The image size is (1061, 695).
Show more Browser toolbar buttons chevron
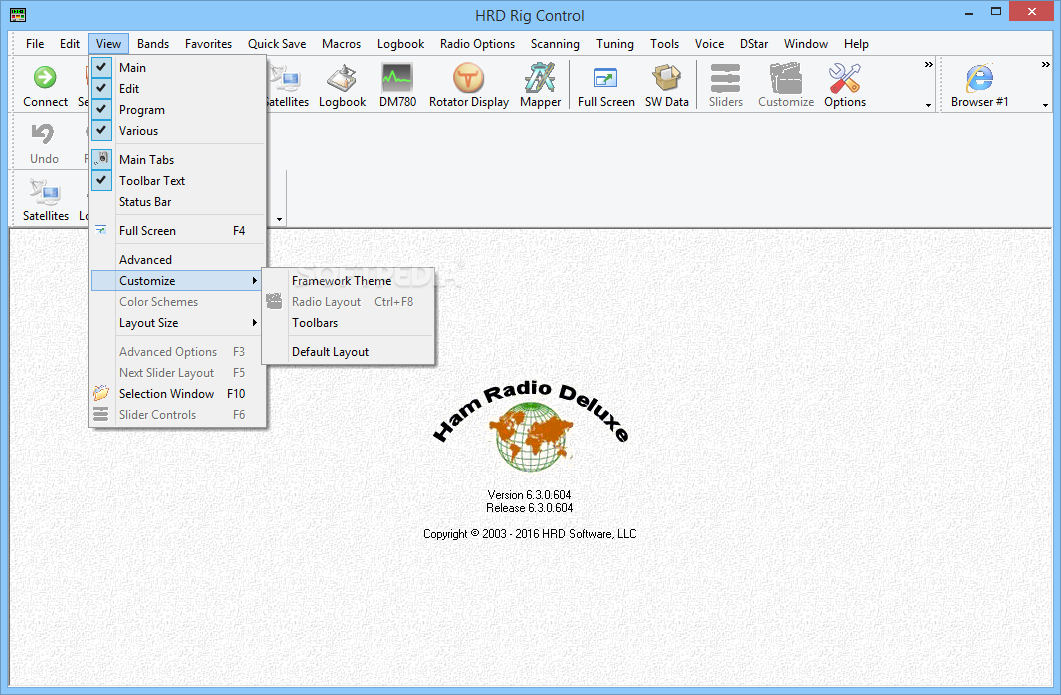click(x=1045, y=65)
